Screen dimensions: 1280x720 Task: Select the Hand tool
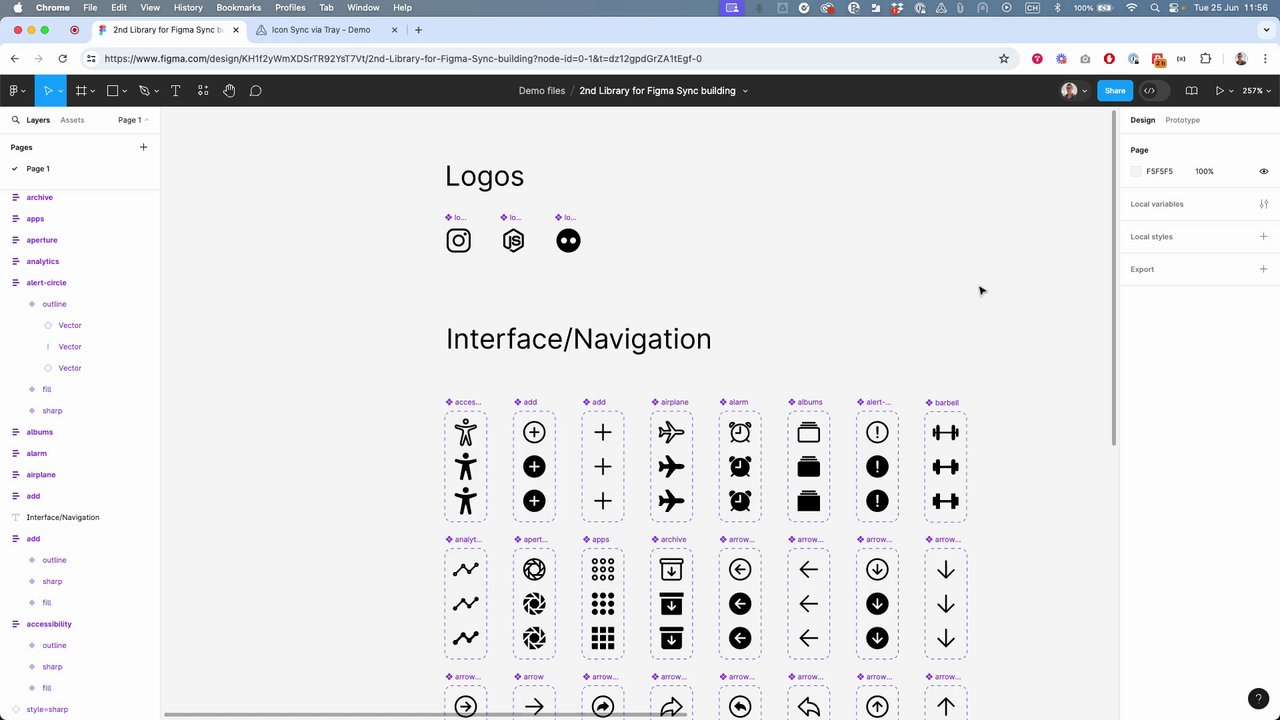[229, 91]
